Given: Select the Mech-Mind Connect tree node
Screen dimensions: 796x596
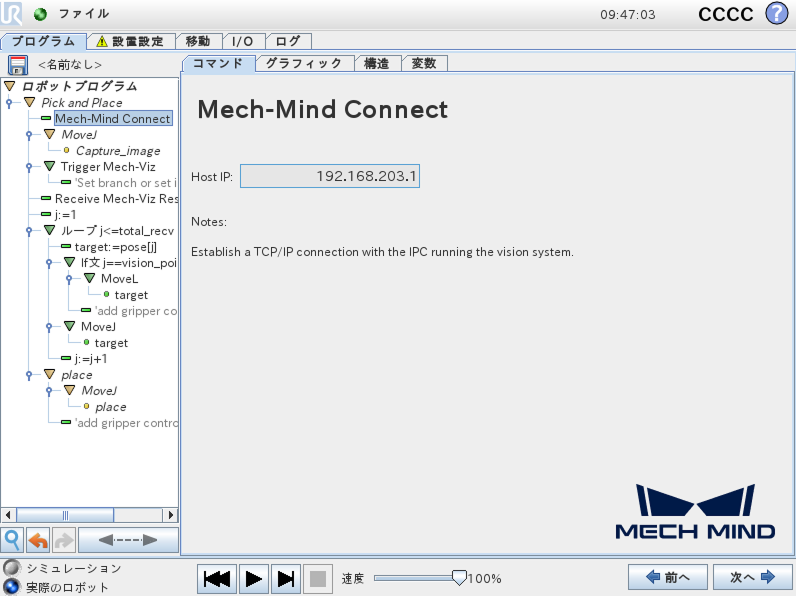Looking at the screenshot, I should click(113, 118).
